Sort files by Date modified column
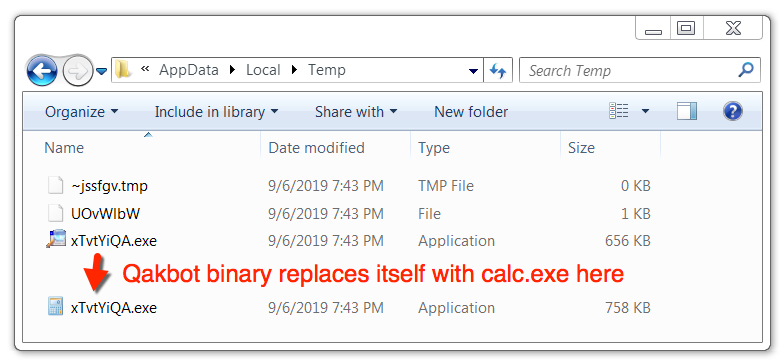This screenshot has width=784, height=362. (316, 148)
